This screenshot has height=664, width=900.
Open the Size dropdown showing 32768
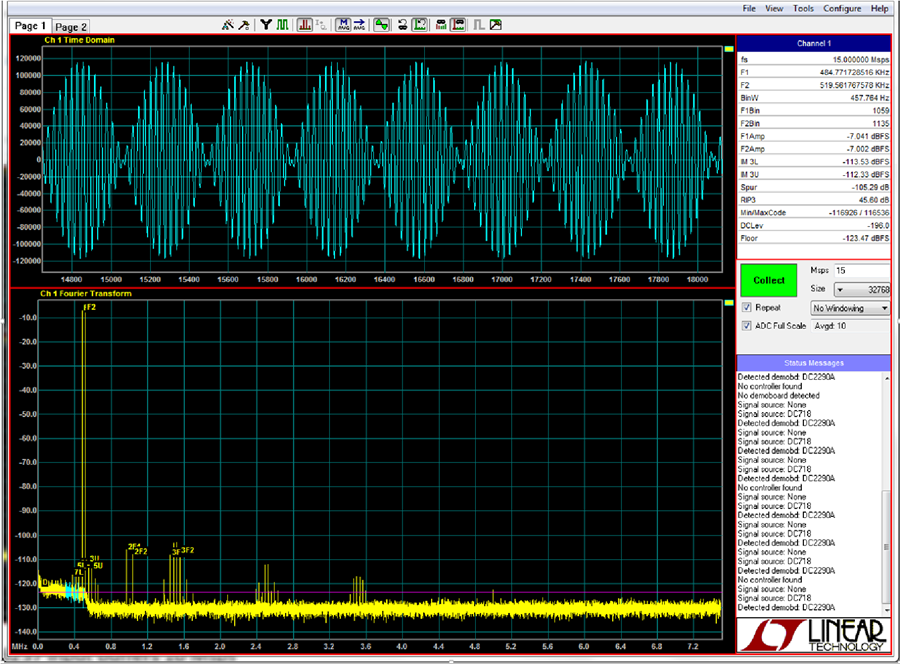pos(862,289)
